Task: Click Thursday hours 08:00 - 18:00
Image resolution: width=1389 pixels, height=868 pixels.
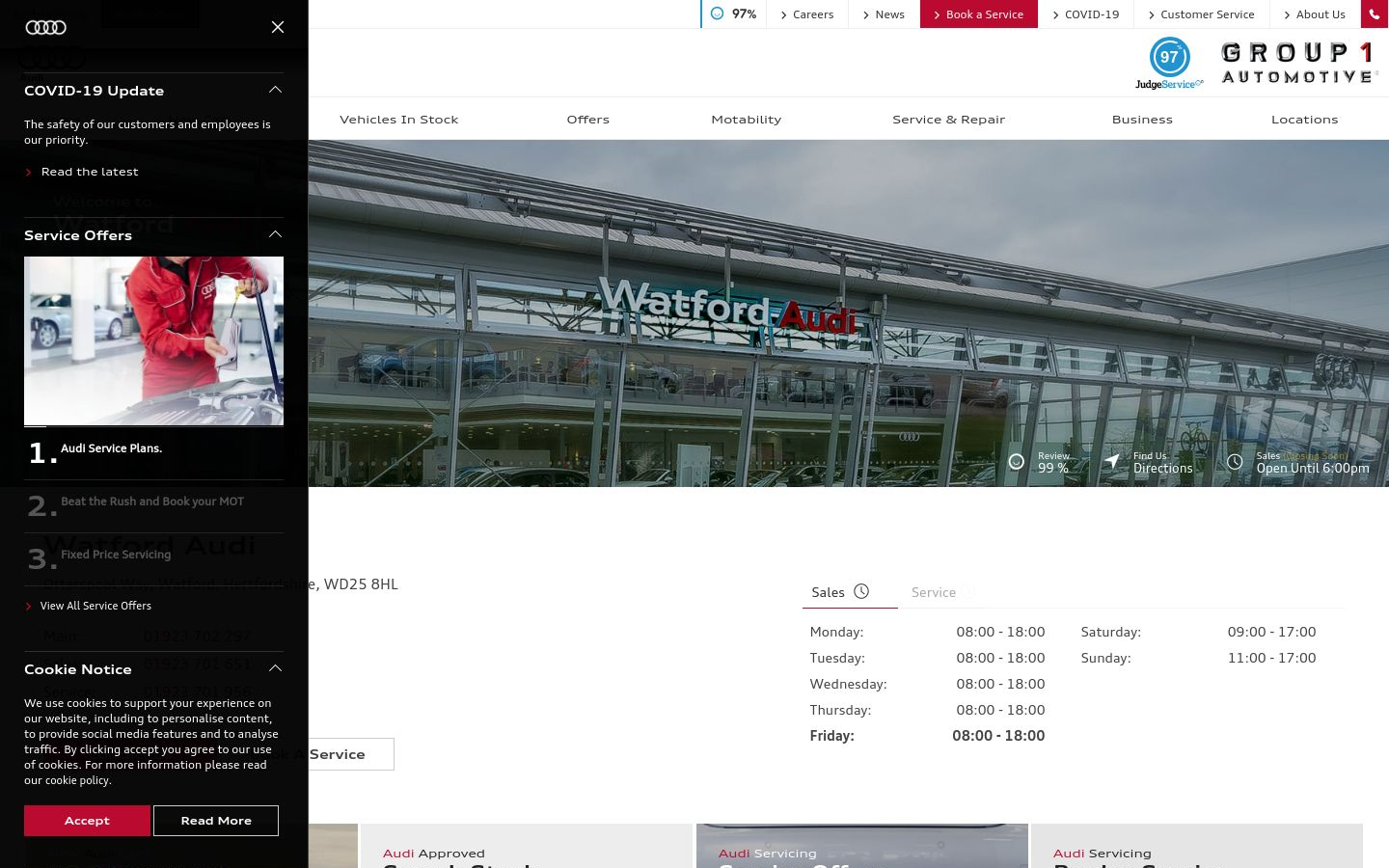Action: pyautogui.click(x=1000, y=710)
